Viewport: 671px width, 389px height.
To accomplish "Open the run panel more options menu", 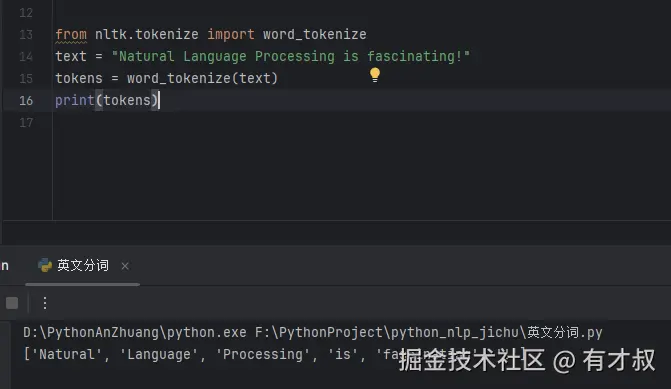I will click(45, 303).
